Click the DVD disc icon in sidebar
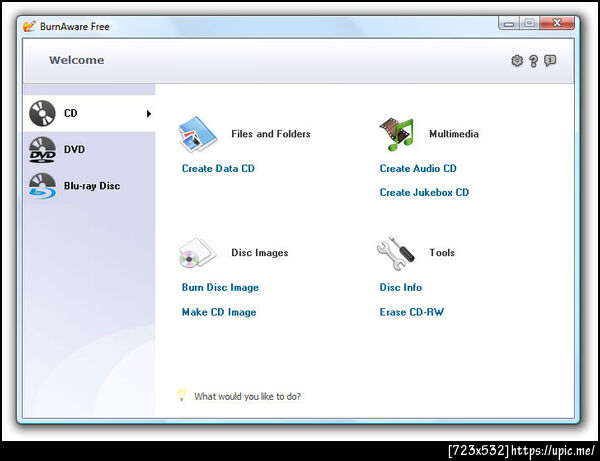The width and height of the screenshot is (600, 461). 42,150
